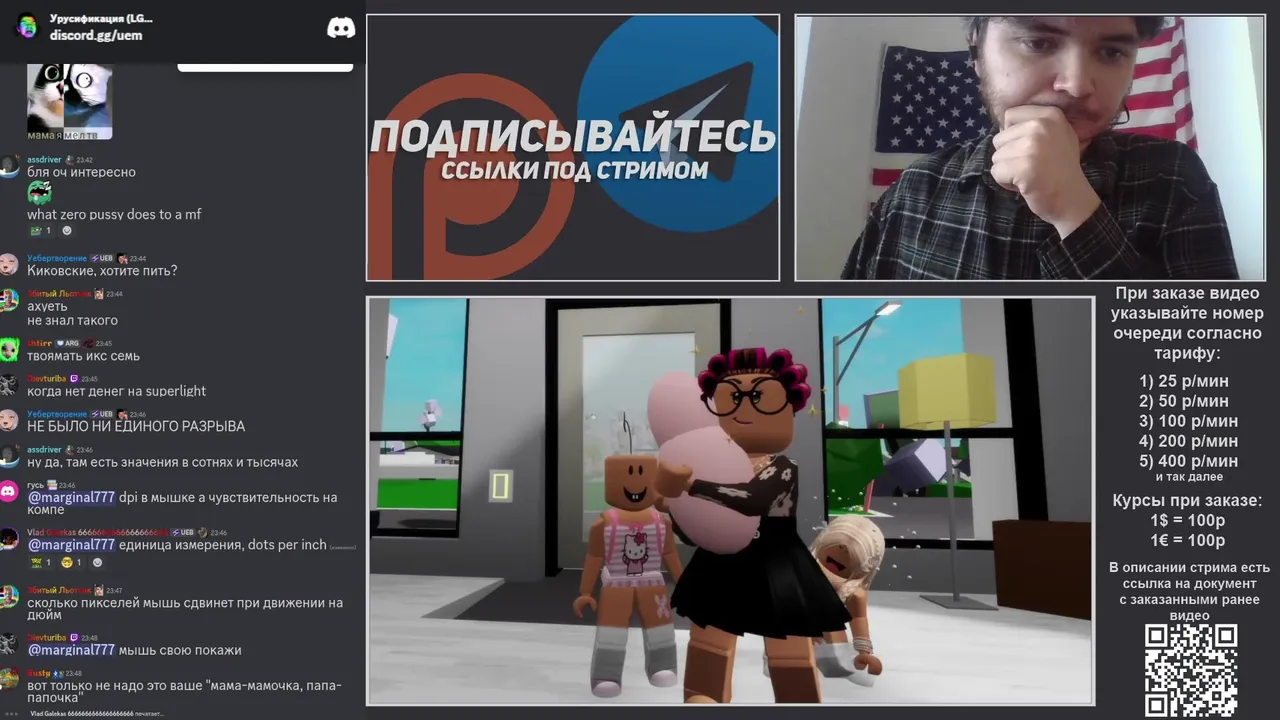
Task: Add reaction to the 'what zero' message
Action: (x=67, y=230)
